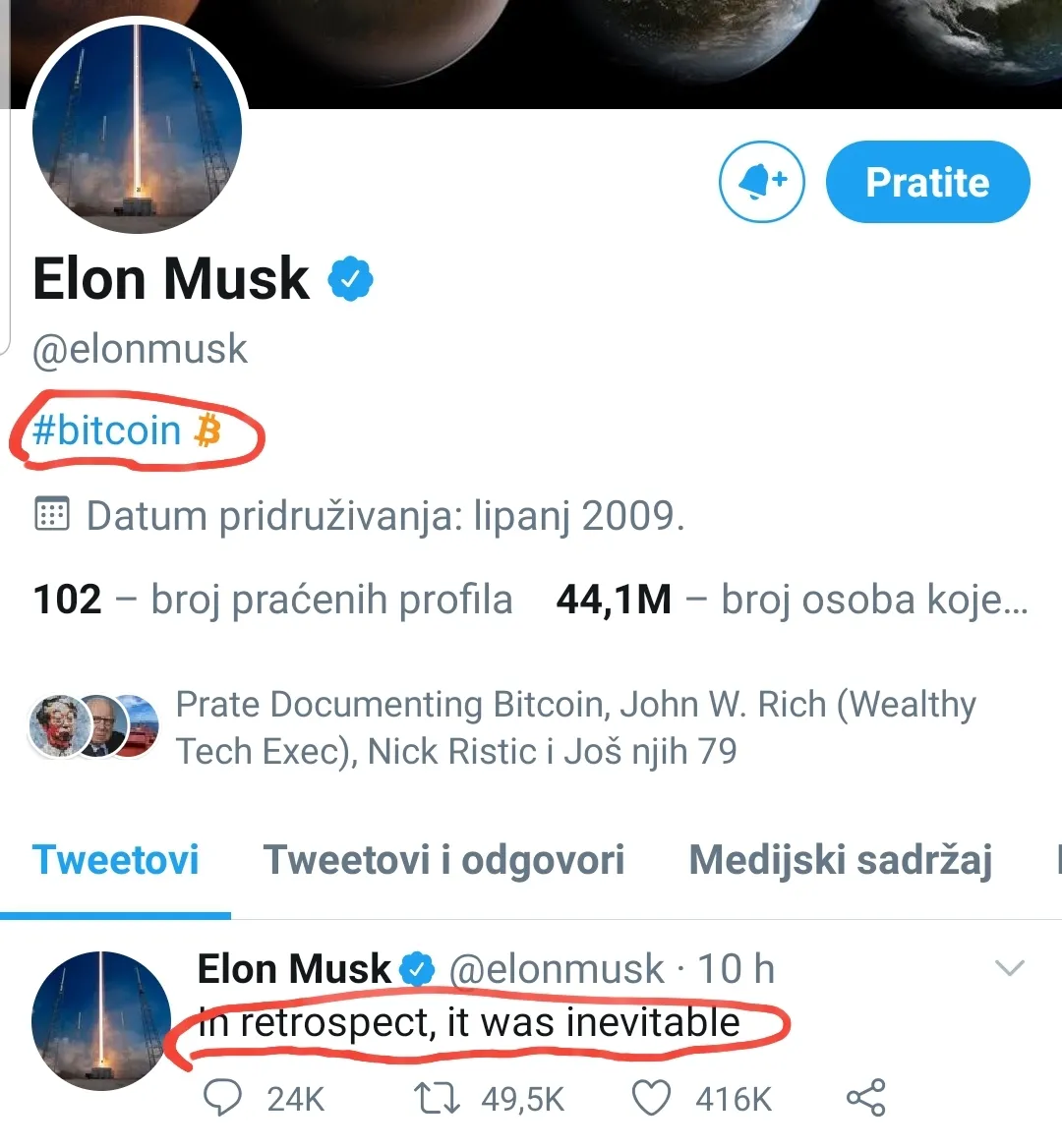Reply to the tweet via comment icon
The image size is (1062, 1148).
pyautogui.click(x=222, y=1098)
